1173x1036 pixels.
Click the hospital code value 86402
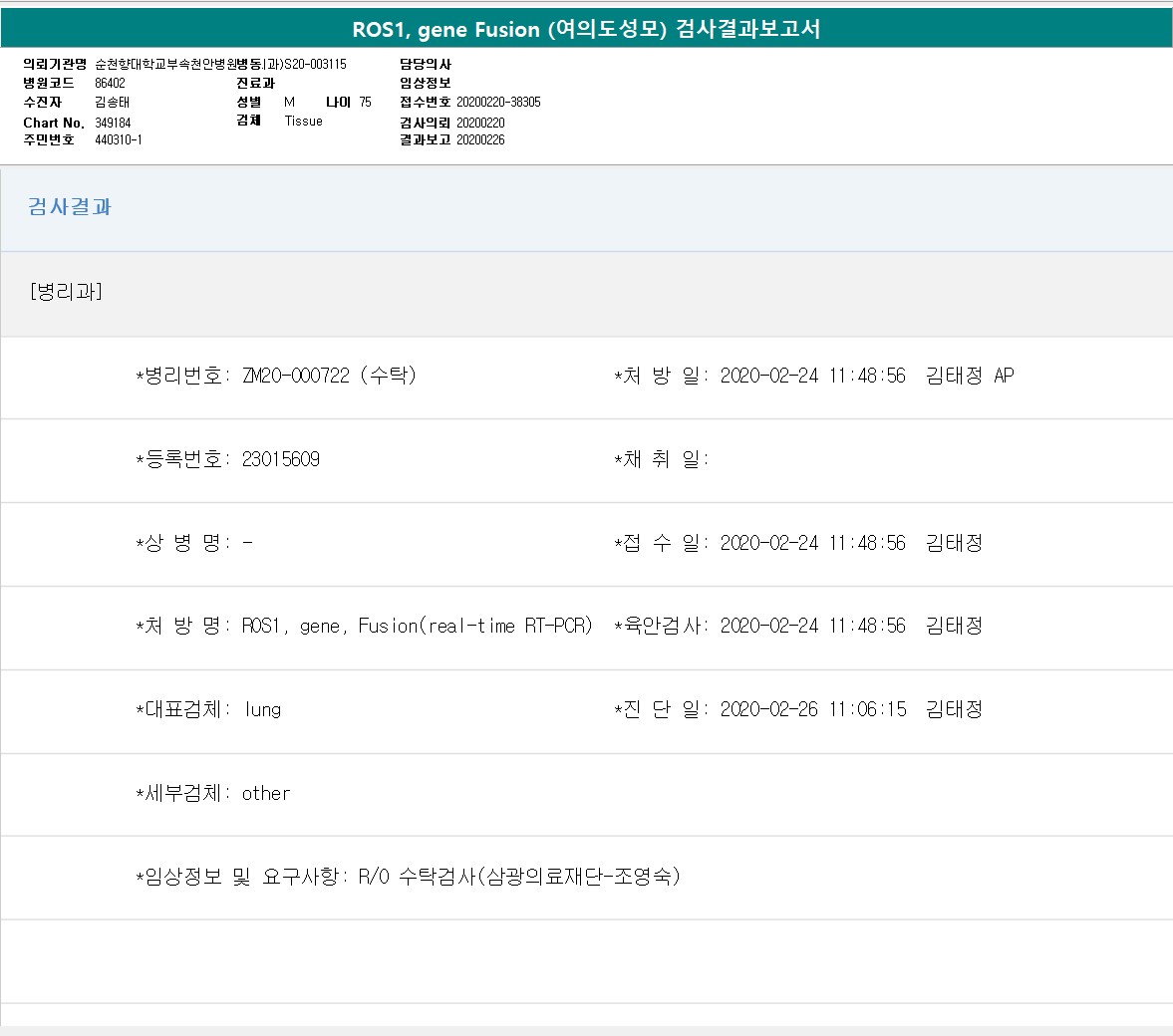(x=110, y=83)
